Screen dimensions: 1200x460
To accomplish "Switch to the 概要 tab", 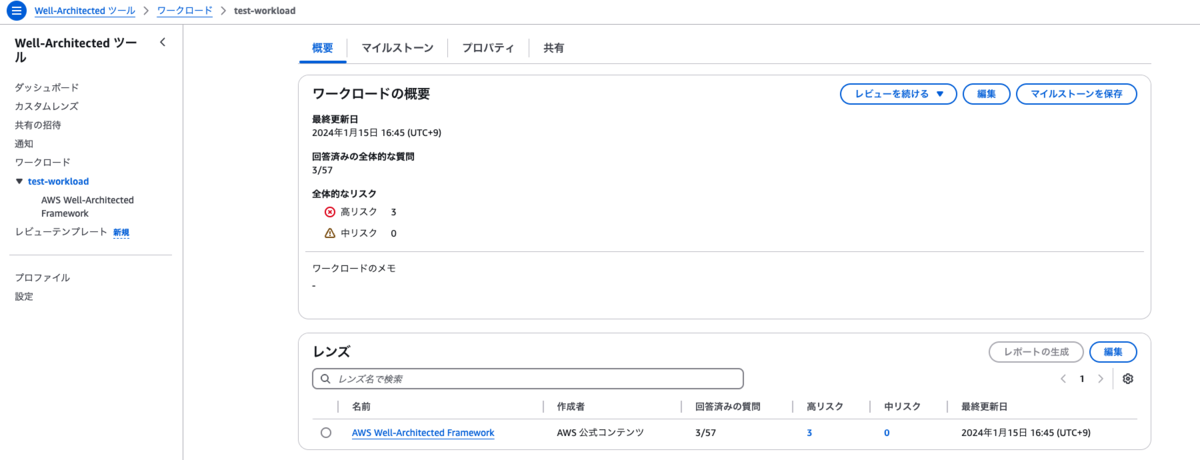I will (x=322, y=47).
